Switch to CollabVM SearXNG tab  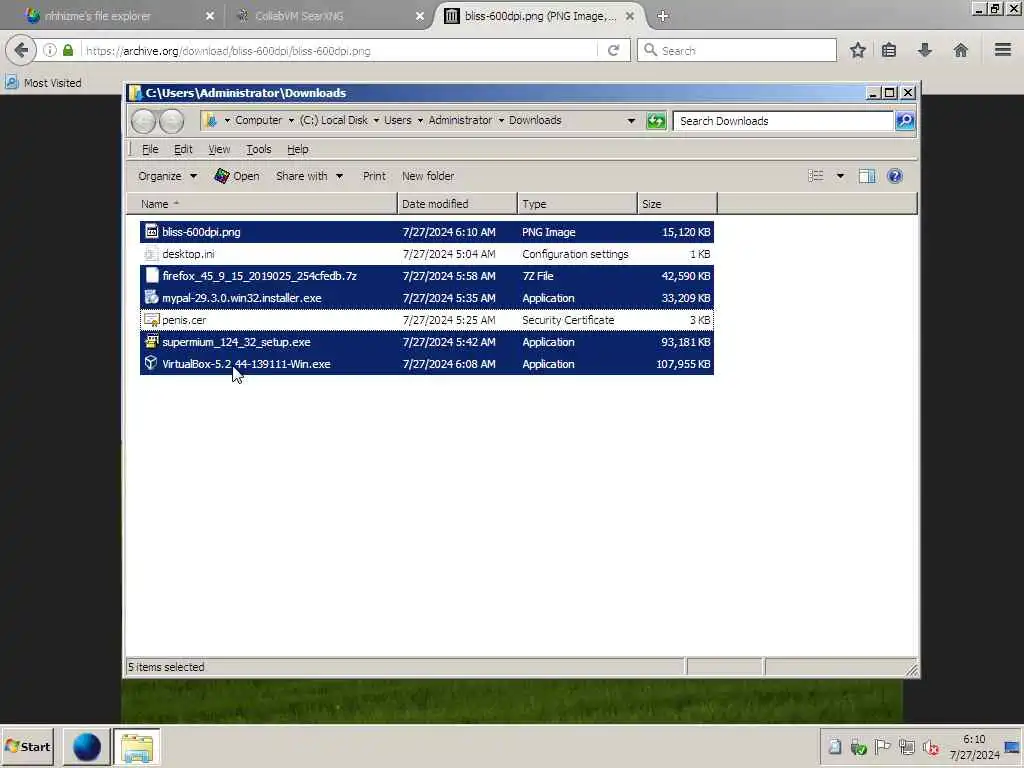327,16
